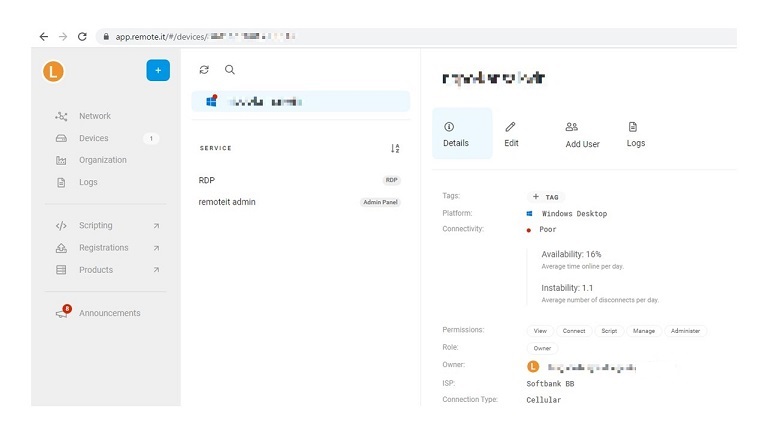Click the Windows icon next to Platform
Viewport: 768px width, 432px height.
(529, 214)
